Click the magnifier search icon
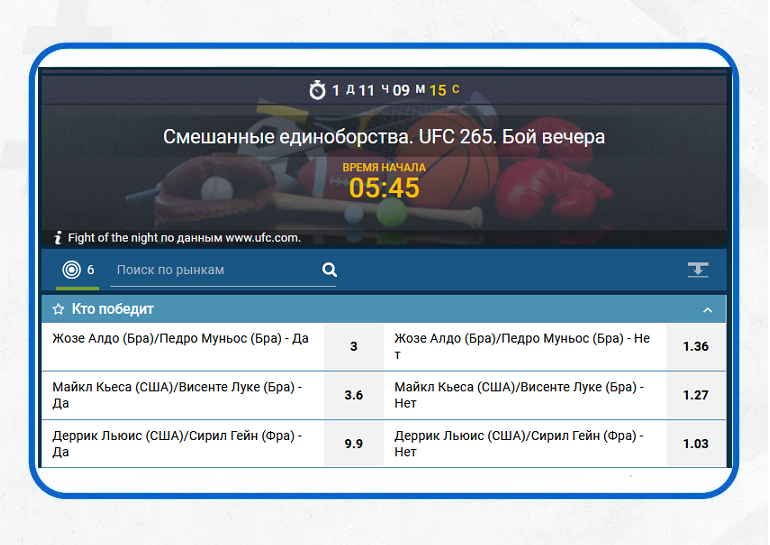 pos(330,270)
